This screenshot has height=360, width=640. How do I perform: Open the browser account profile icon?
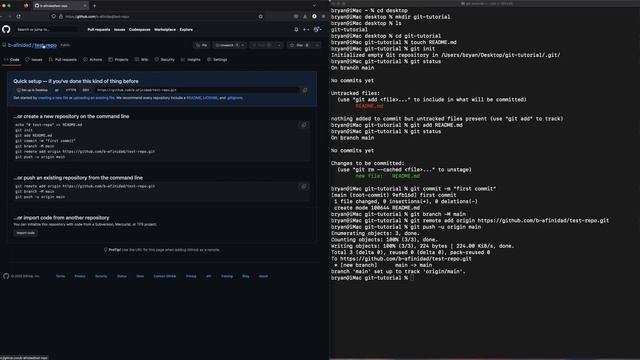coord(314,16)
